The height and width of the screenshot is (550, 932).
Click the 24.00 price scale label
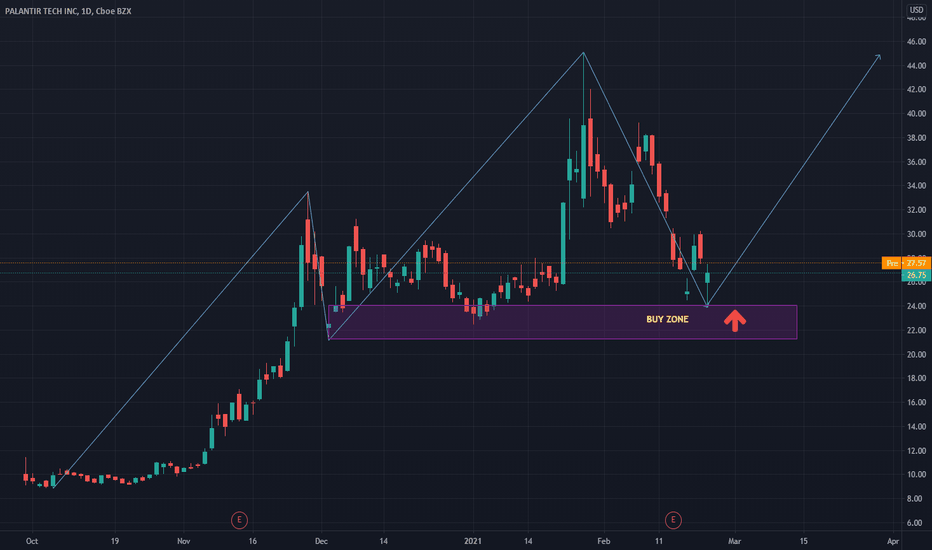click(x=916, y=306)
